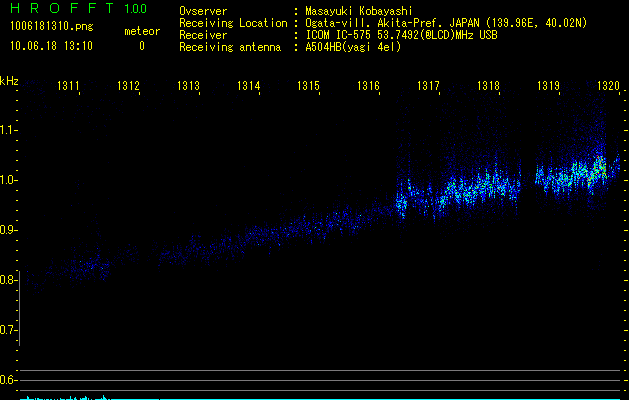
Task: Click the Receiver field label
Action: pyautogui.click(x=203, y=35)
